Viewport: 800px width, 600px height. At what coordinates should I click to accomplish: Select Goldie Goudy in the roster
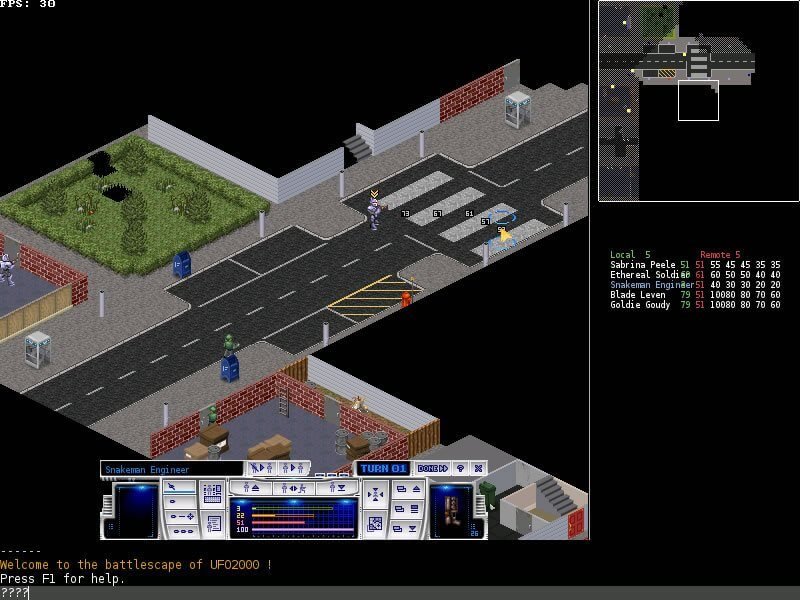[695, 305]
